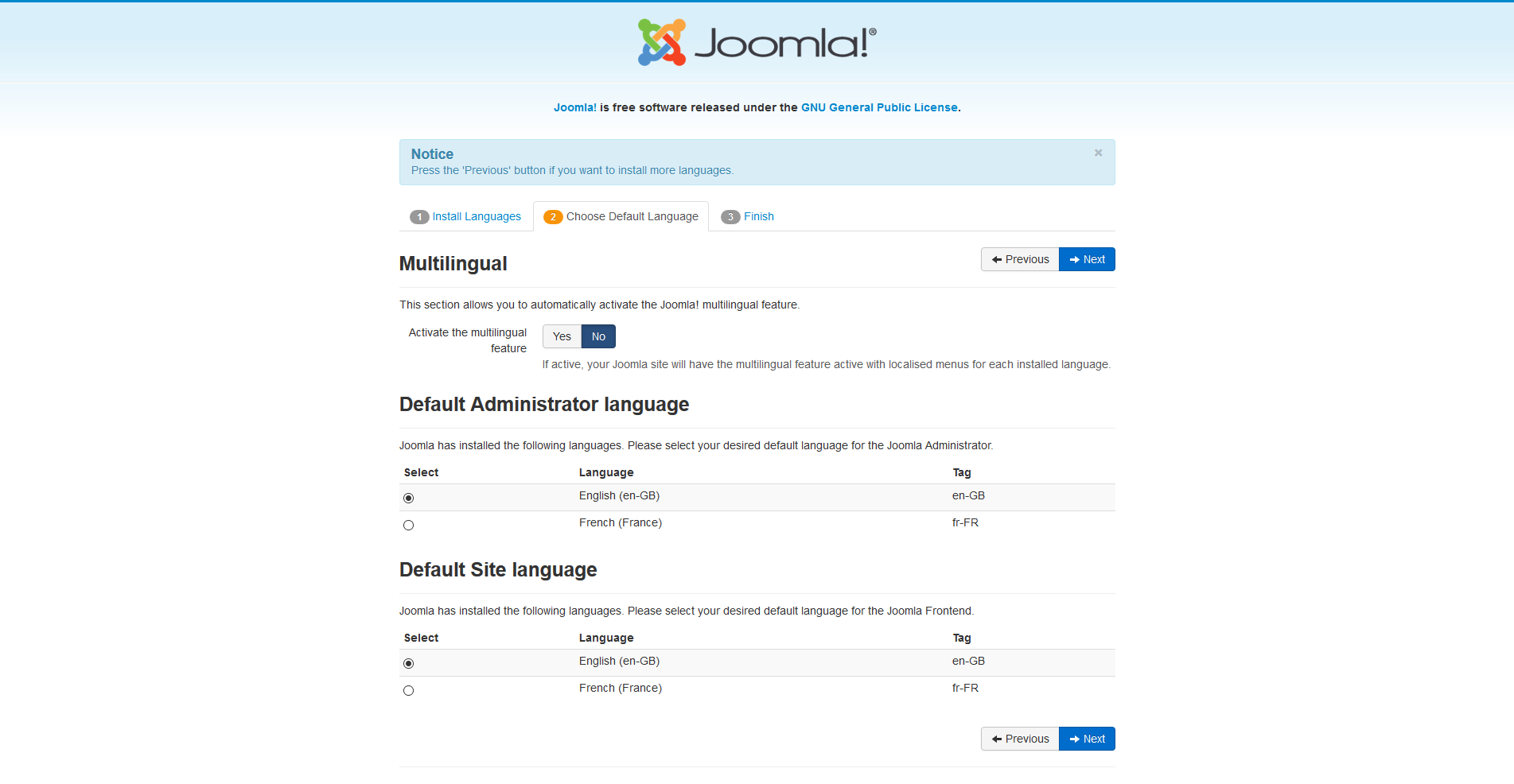Image resolution: width=1514 pixels, height=784 pixels.
Task: Click the top Next button
Action: (x=1087, y=259)
